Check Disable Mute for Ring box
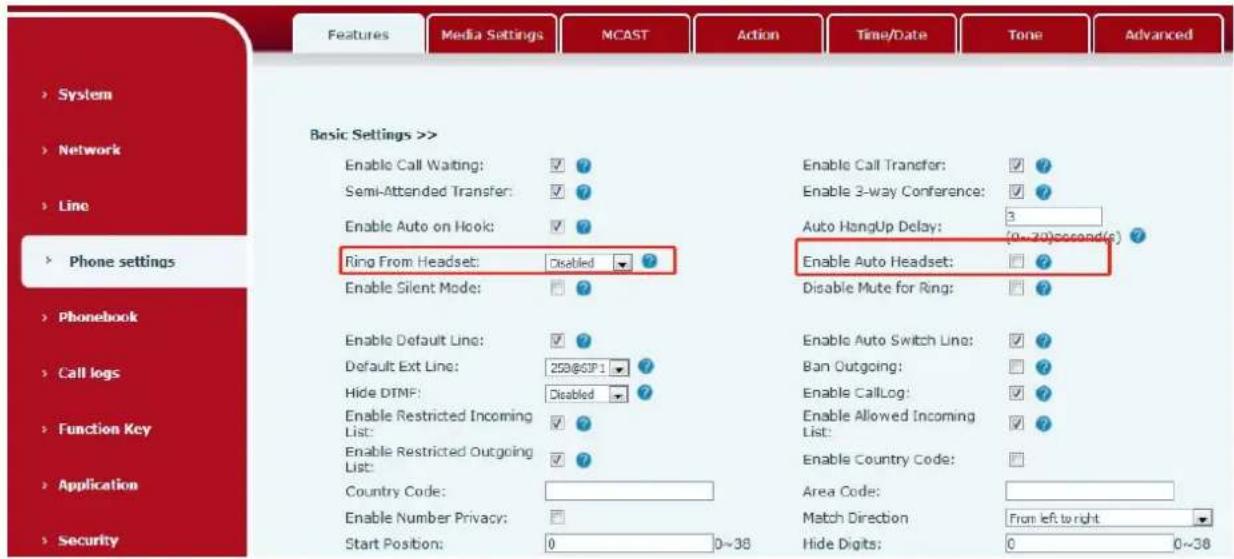 pyautogui.click(x=1018, y=288)
